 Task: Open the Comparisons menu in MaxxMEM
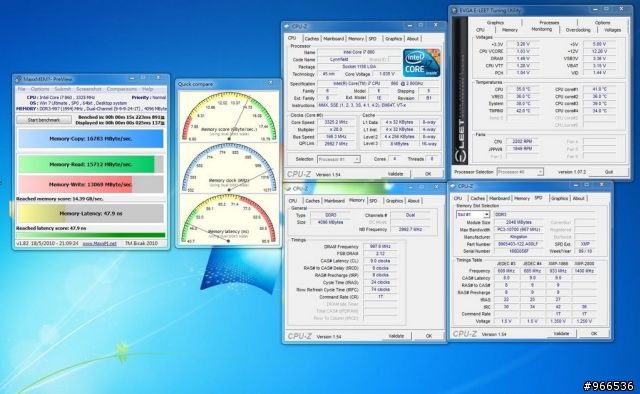(x=122, y=89)
